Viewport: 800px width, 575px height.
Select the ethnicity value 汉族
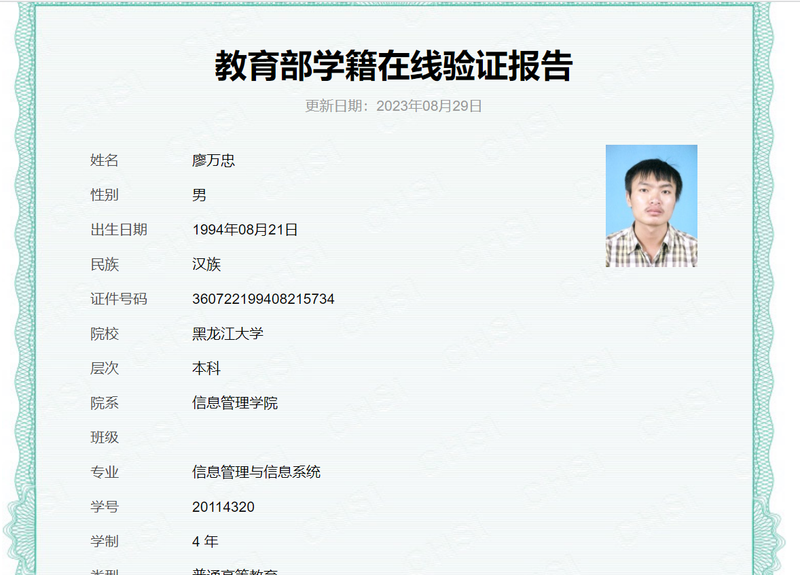click(x=206, y=264)
